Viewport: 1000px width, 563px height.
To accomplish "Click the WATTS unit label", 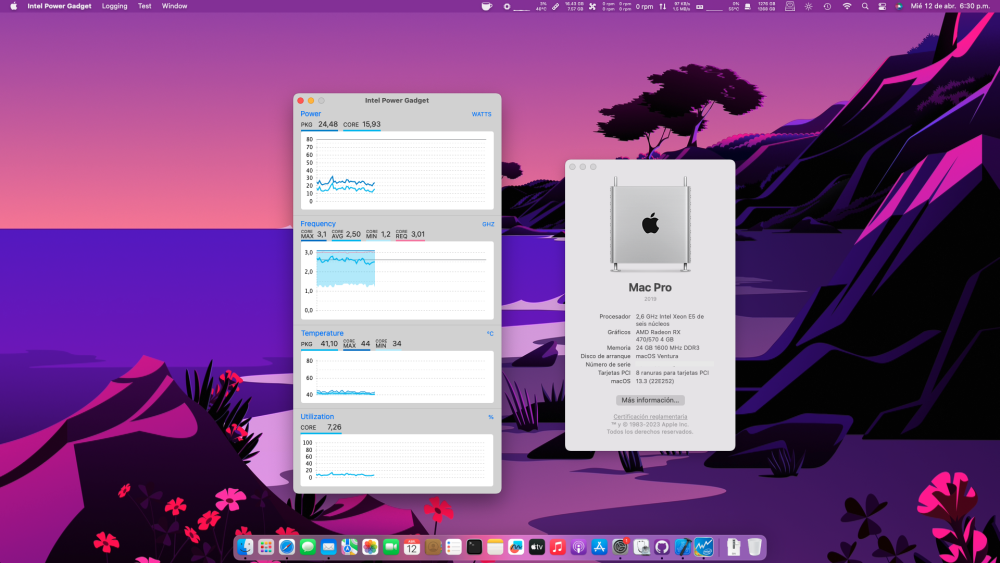I will pos(482,114).
